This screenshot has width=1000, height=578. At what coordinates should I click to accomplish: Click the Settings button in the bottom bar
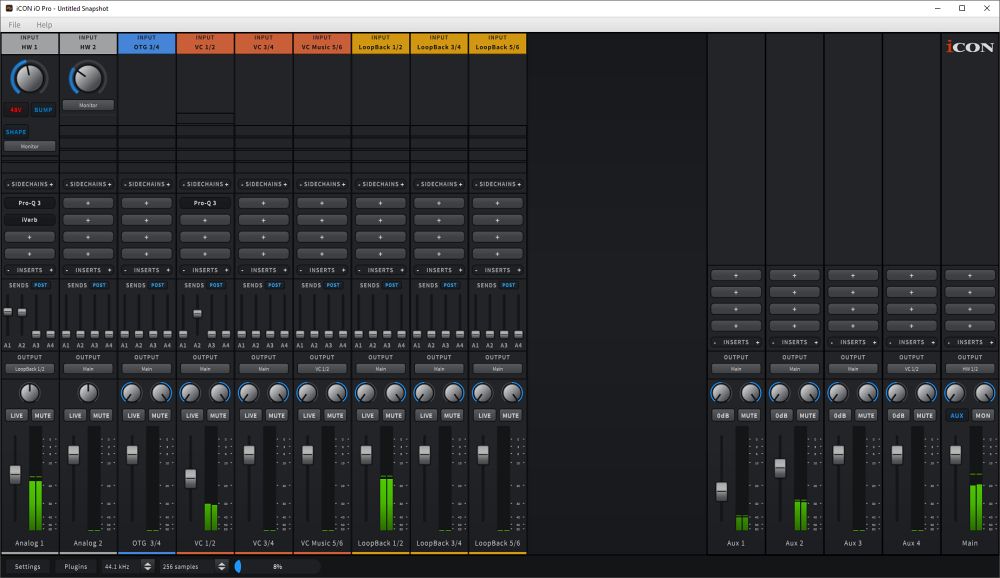click(x=28, y=566)
